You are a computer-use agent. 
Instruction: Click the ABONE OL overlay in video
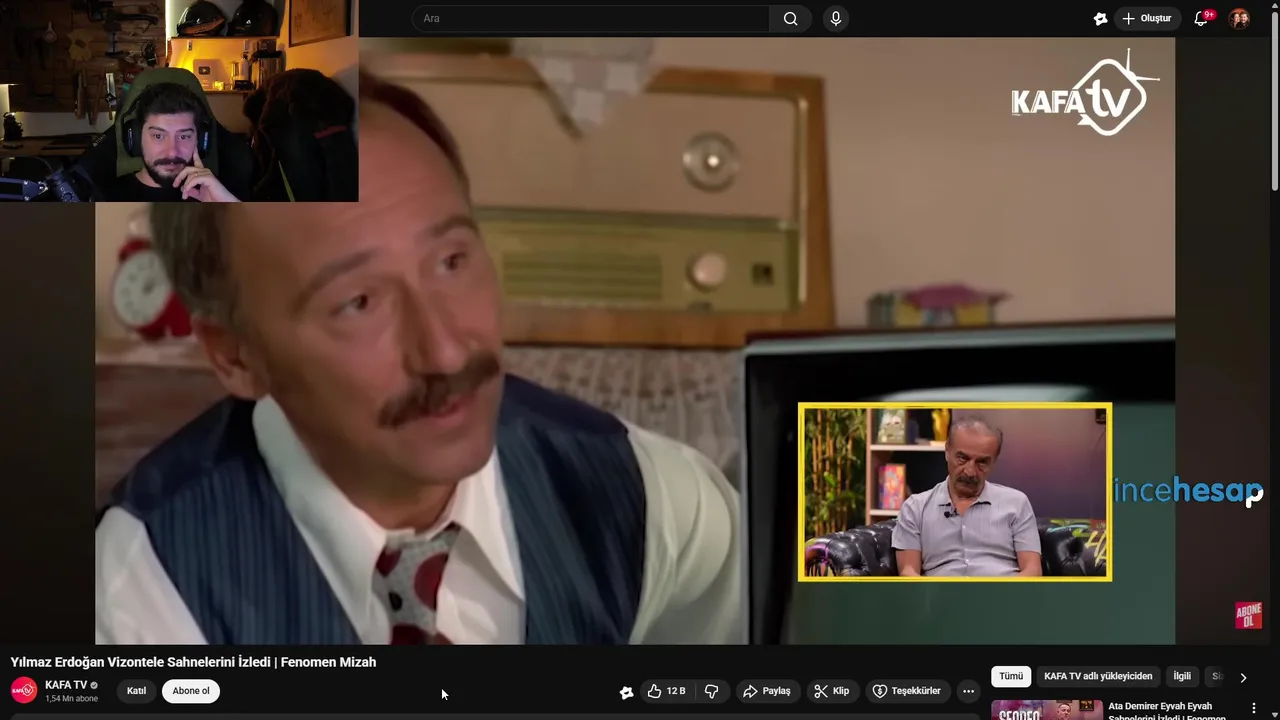coord(1249,615)
